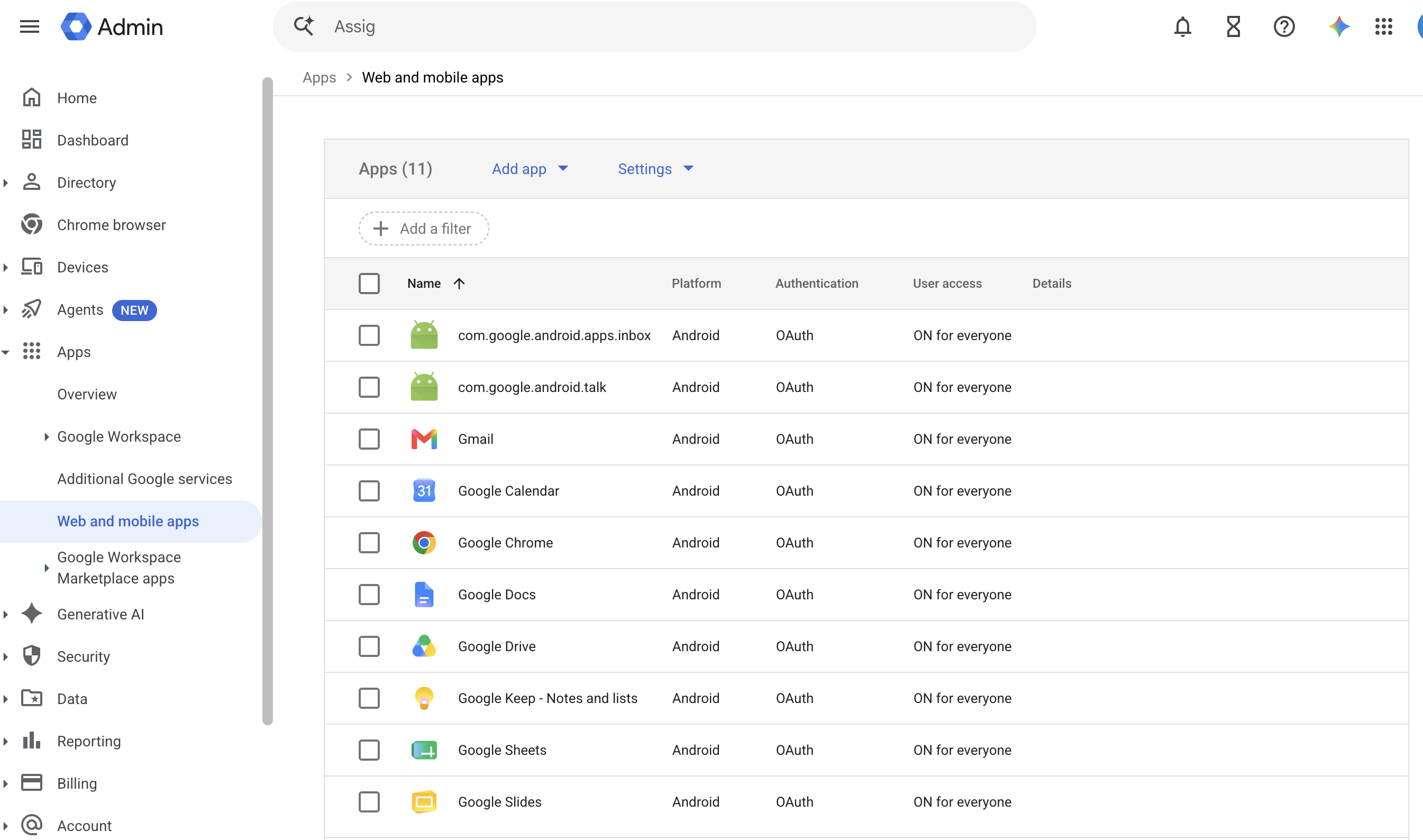
Task: Click the Google Drive app icon
Action: pyautogui.click(x=424, y=646)
